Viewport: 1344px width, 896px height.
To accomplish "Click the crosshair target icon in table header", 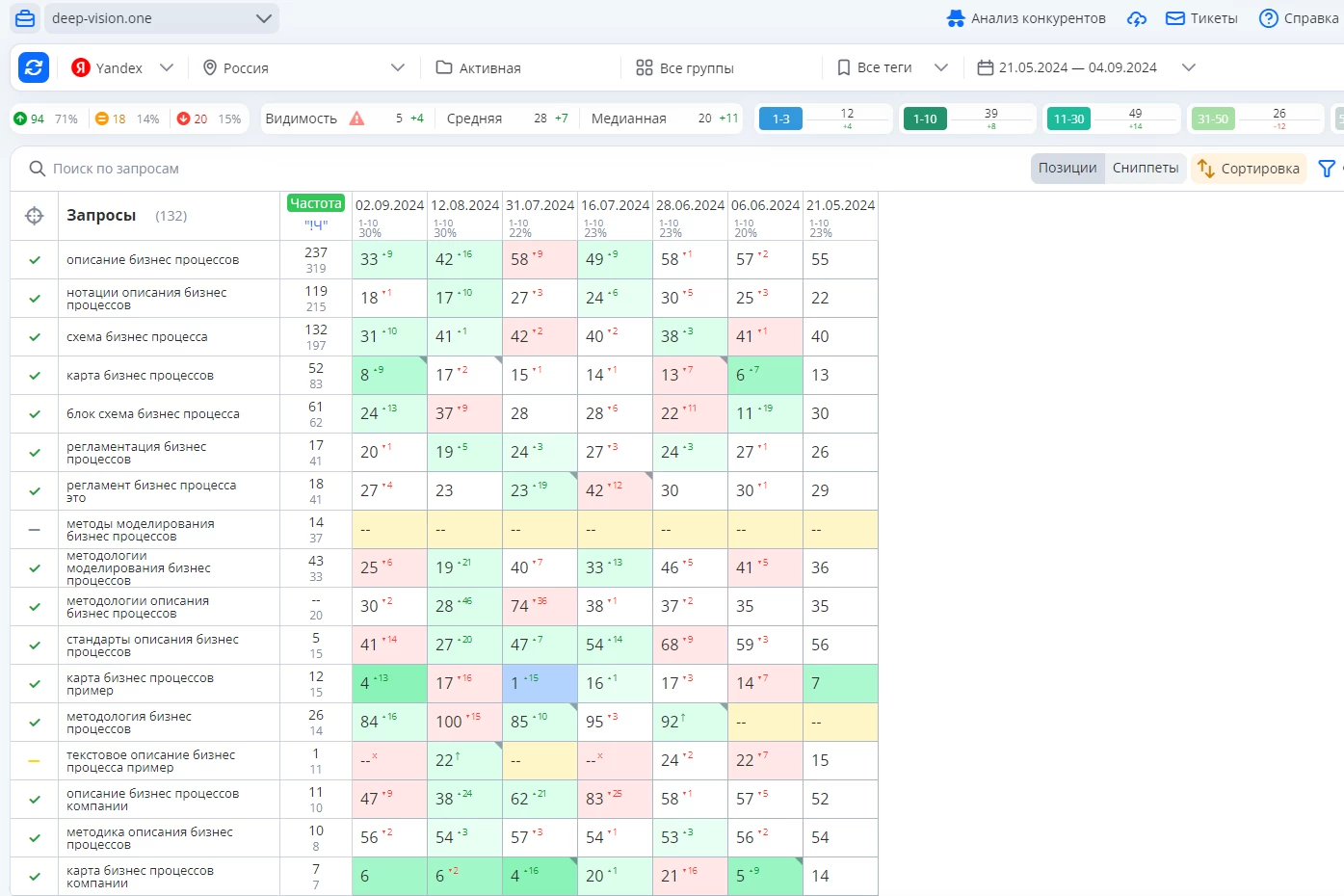I will (x=35, y=216).
